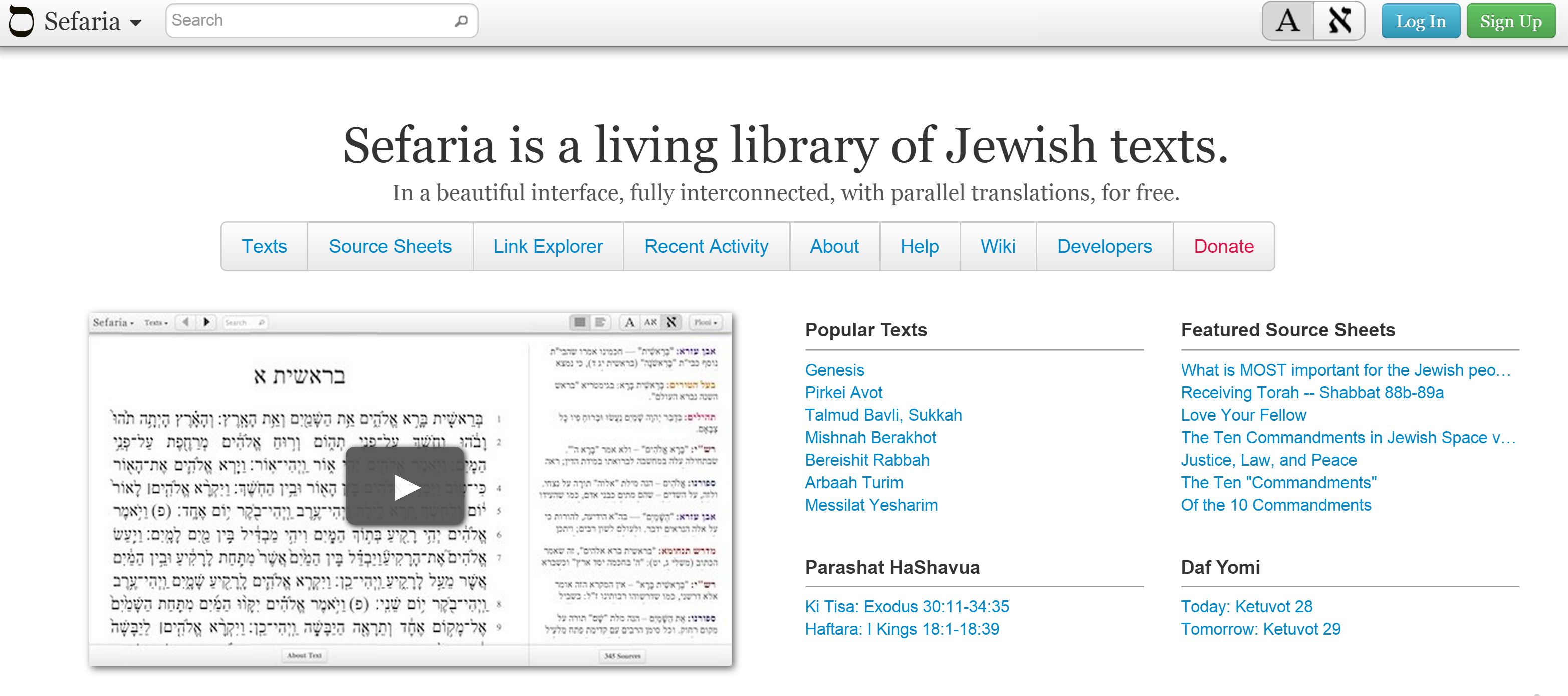
Task: Open Ki Tisa: Exodus 30:11-34:35
Action: click(907, 606)
